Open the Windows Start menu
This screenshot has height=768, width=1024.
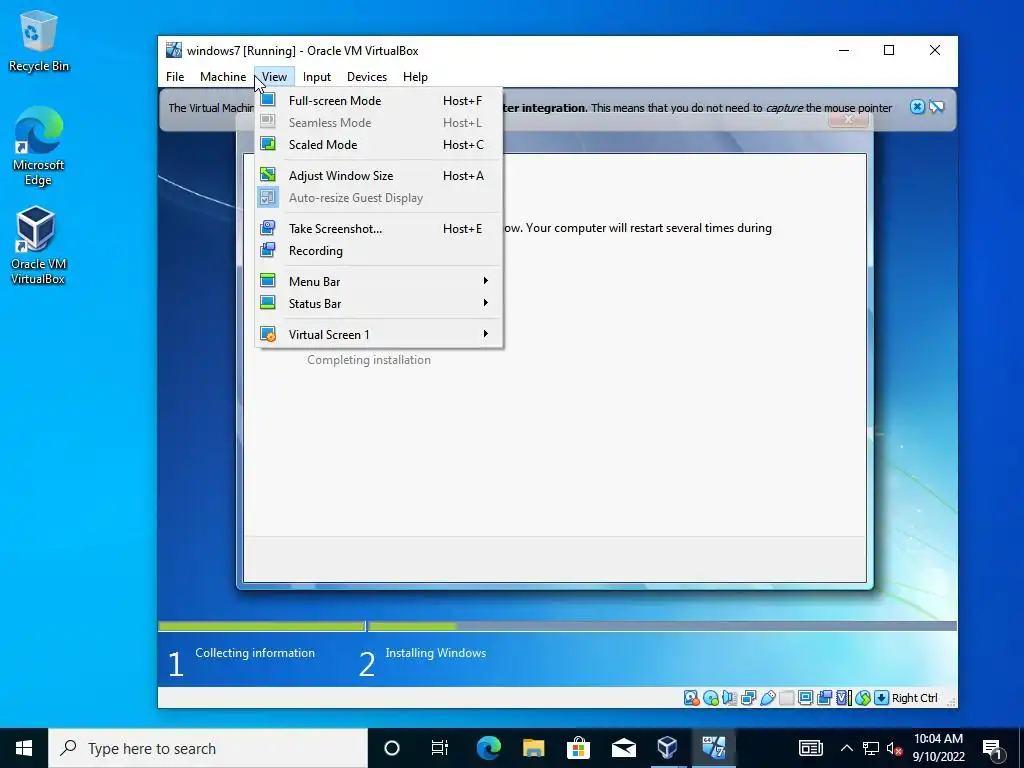(24, 748)
